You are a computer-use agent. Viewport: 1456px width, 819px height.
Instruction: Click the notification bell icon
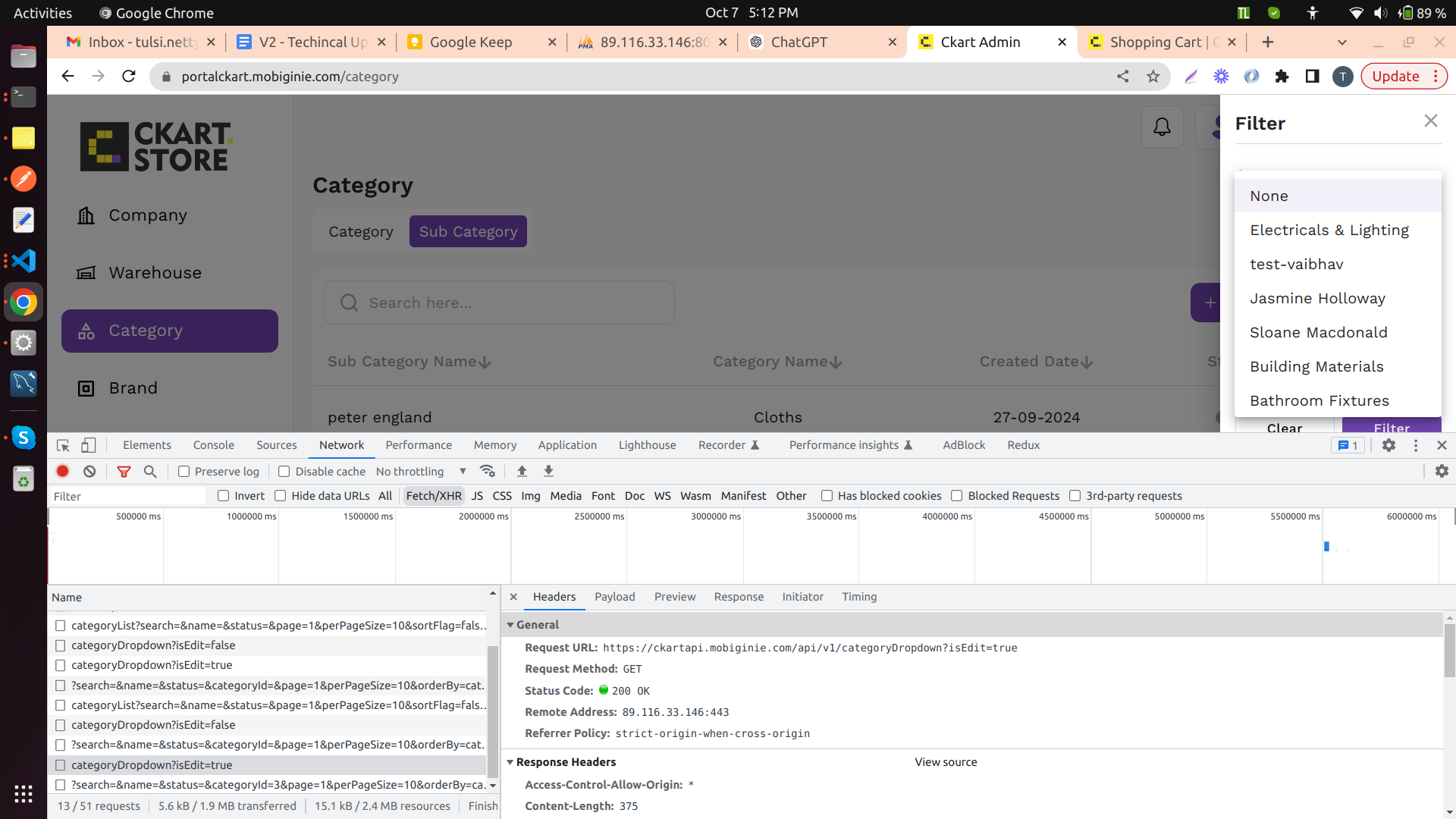(x=1162, y=127)
